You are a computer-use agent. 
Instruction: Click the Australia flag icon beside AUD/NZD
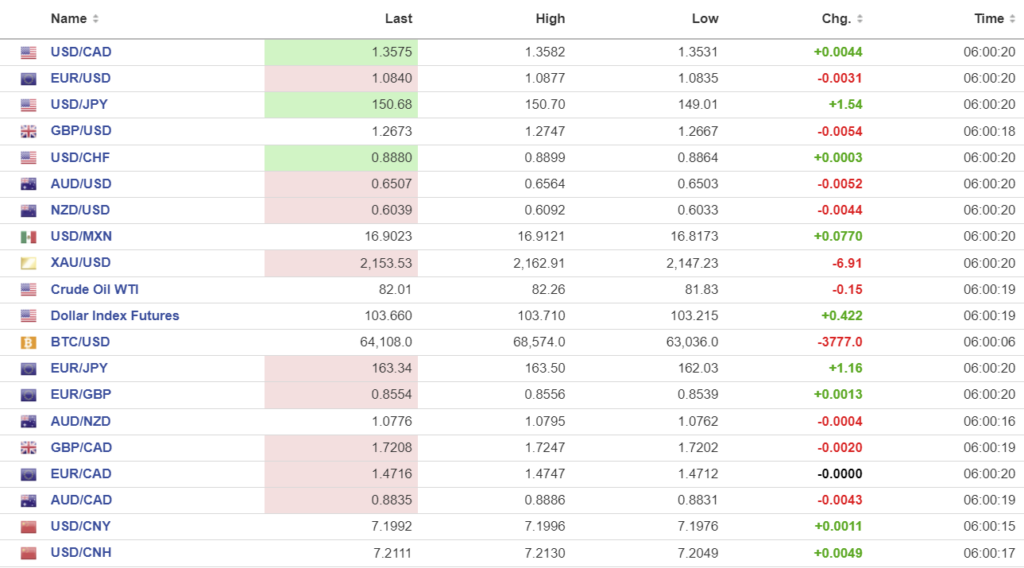point(28,421)
